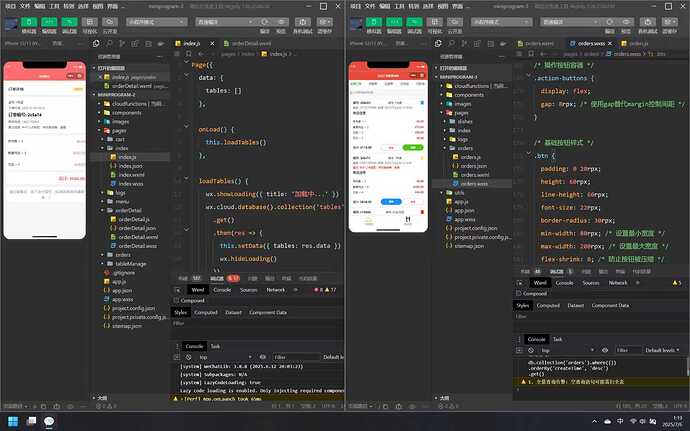The width and height of the screenshot is (690, 431).
Task: Select the Computed tab in right debugger
Action: point(548,306)
